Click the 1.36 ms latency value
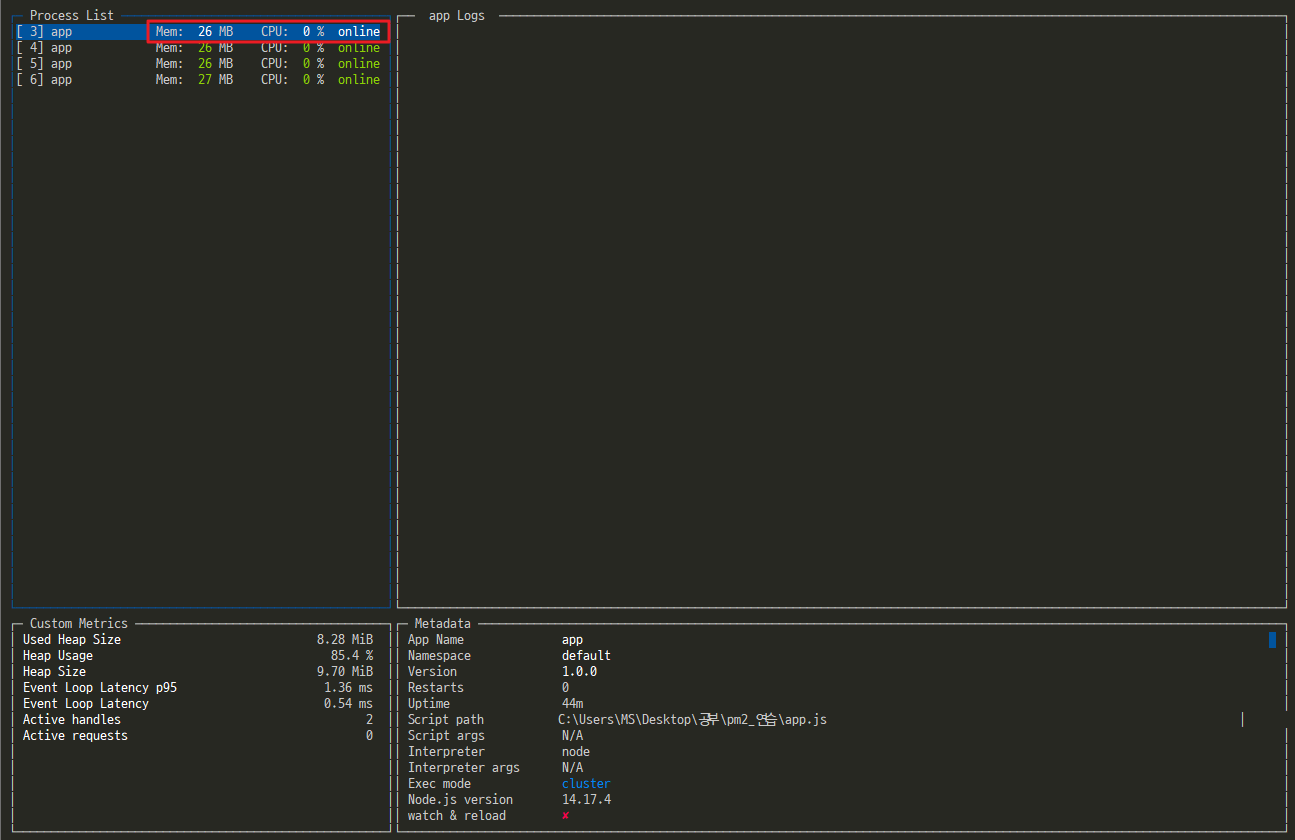Viewport: 1295px width, 840px height. (348, 688)
